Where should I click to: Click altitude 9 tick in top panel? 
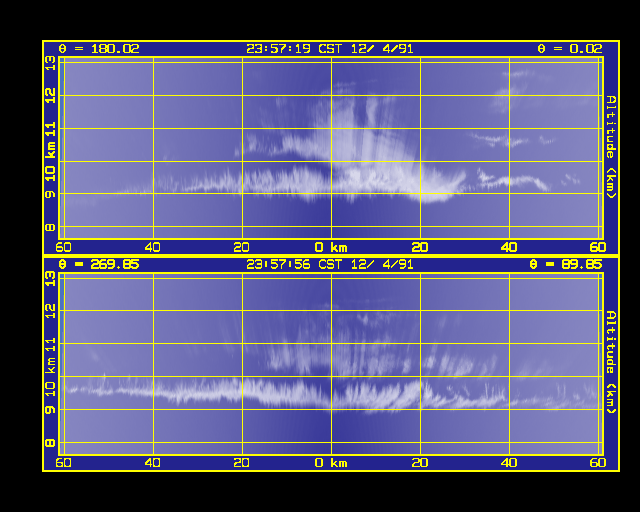pyautogui.click(x=50, y=194)
